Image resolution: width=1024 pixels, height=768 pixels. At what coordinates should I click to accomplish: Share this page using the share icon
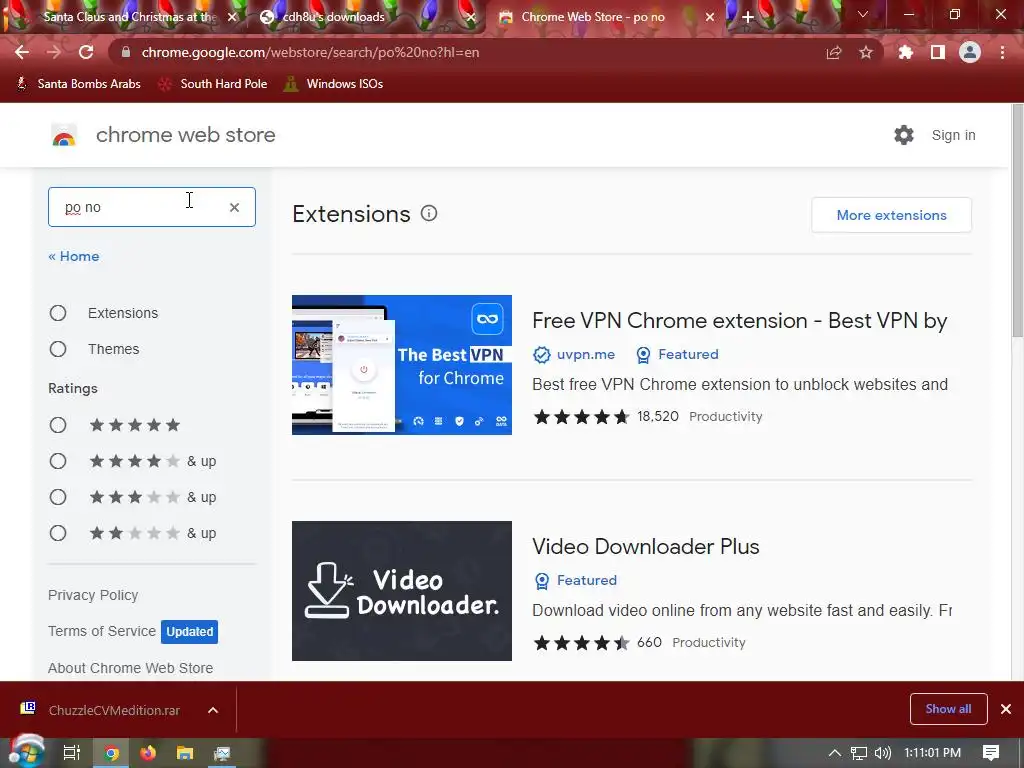click(x=834, y=52)
